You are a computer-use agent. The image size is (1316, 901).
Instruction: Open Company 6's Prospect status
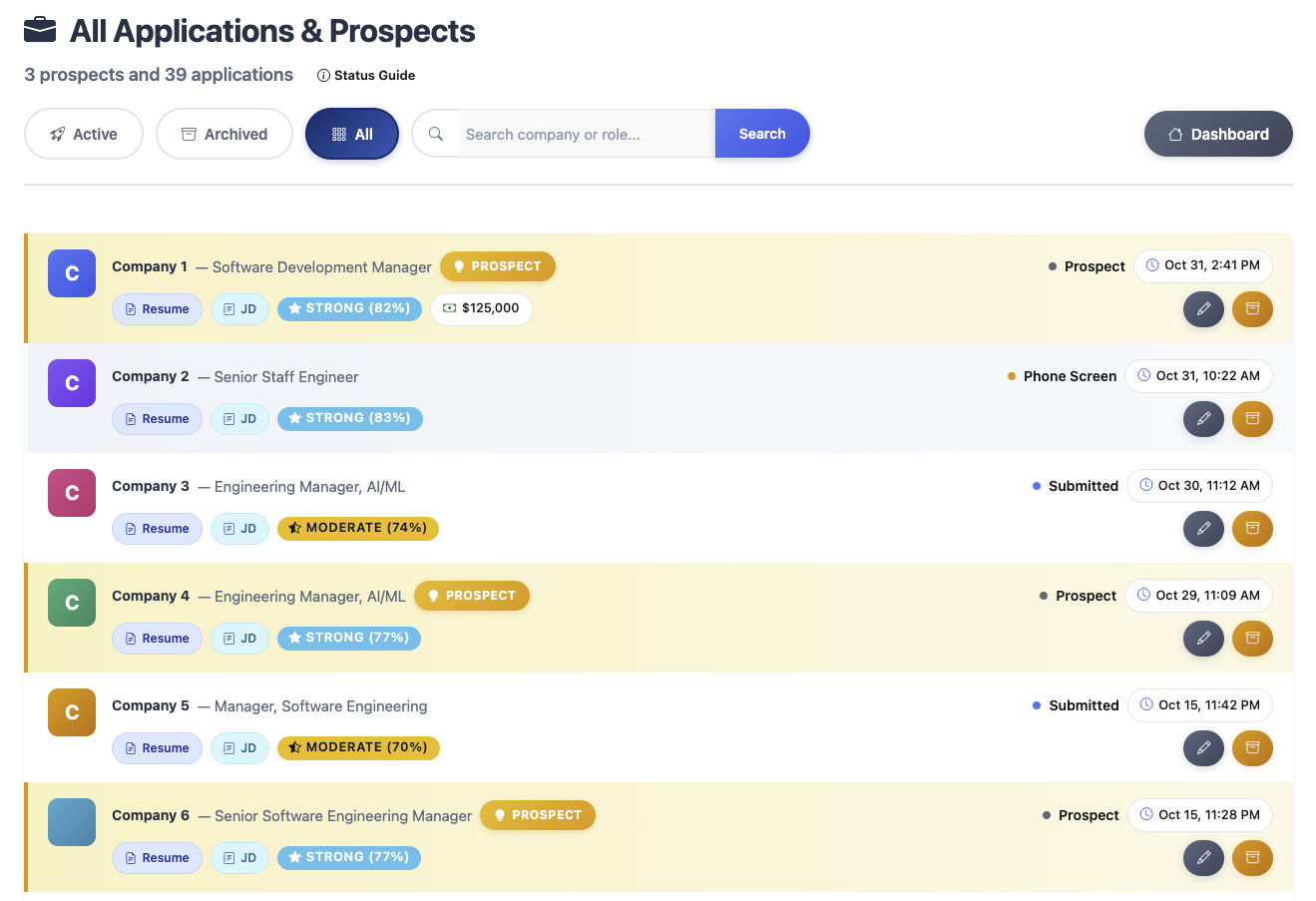tap(1089, 815)
